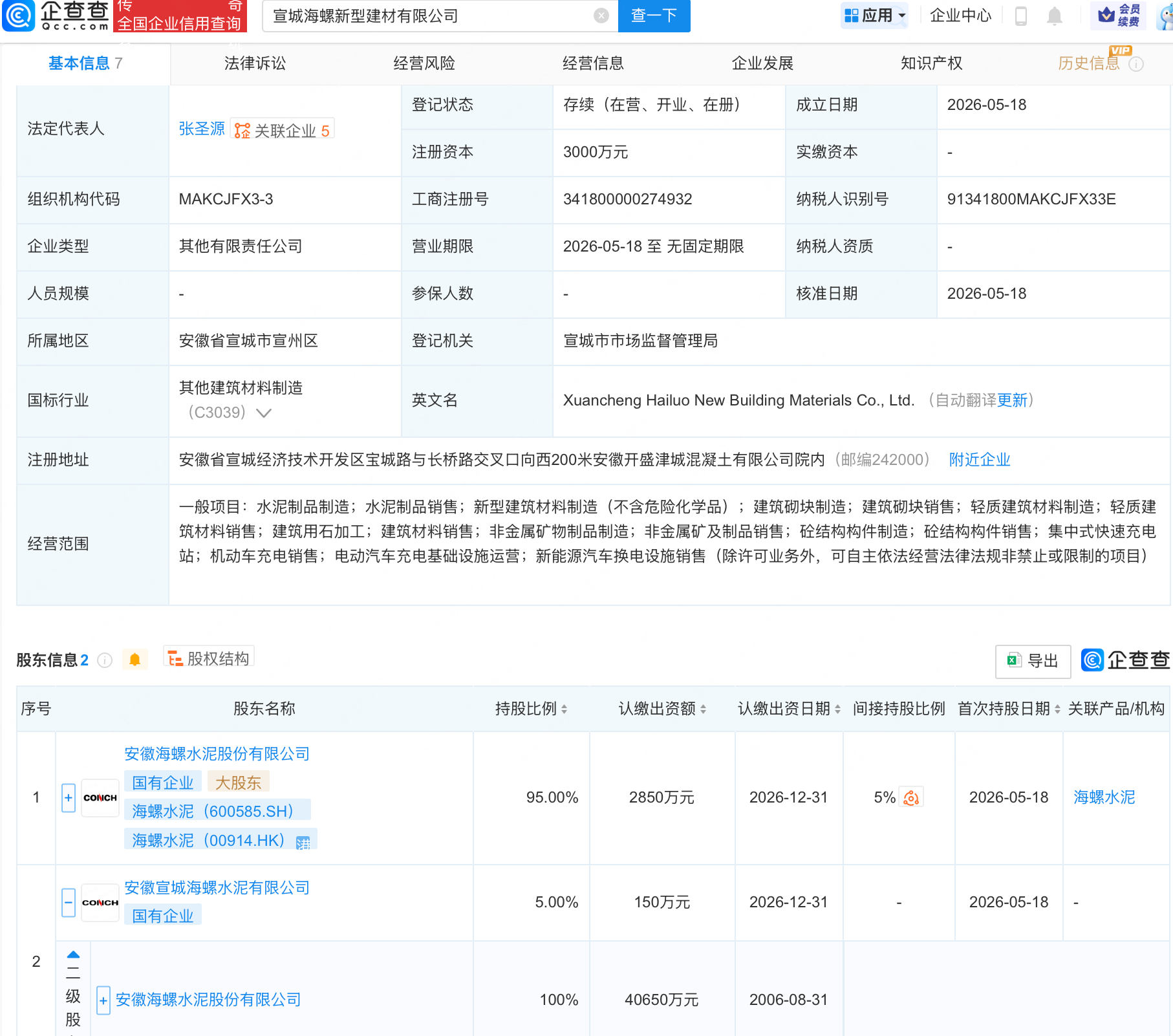Click the 导出 export button
The width and height of the screenshot is (1173, 1036).
pyautogui.click(x=1033, y=661)
